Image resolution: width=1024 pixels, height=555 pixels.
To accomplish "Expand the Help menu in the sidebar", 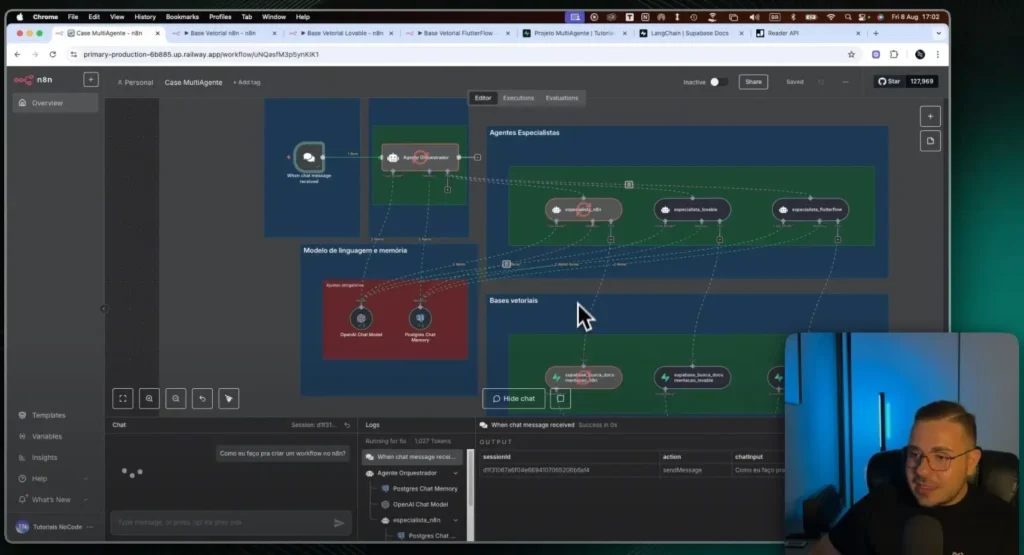I will tap(53, 479).
